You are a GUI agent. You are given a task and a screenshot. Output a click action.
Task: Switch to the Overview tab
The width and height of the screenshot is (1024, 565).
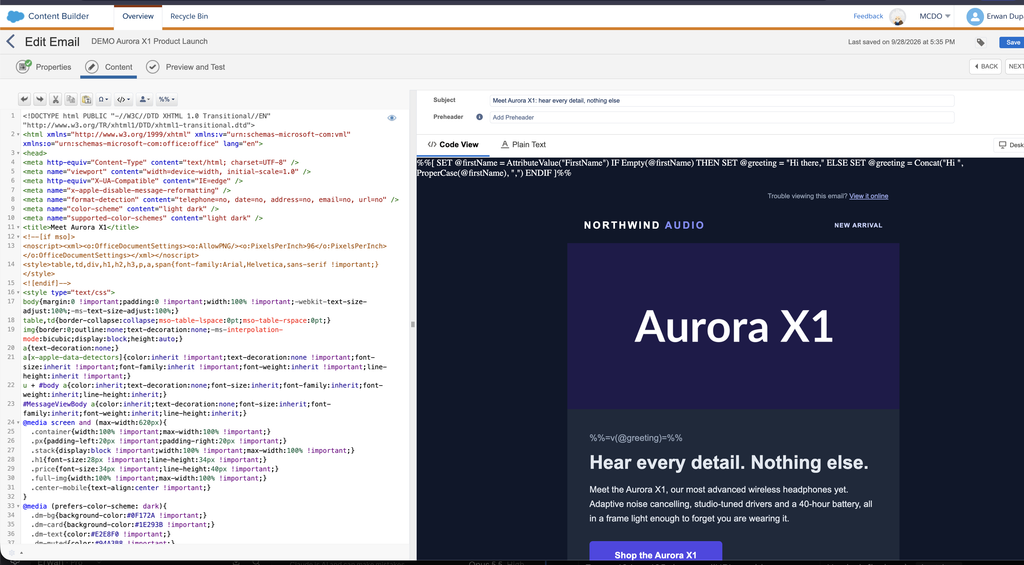point(138,16)
